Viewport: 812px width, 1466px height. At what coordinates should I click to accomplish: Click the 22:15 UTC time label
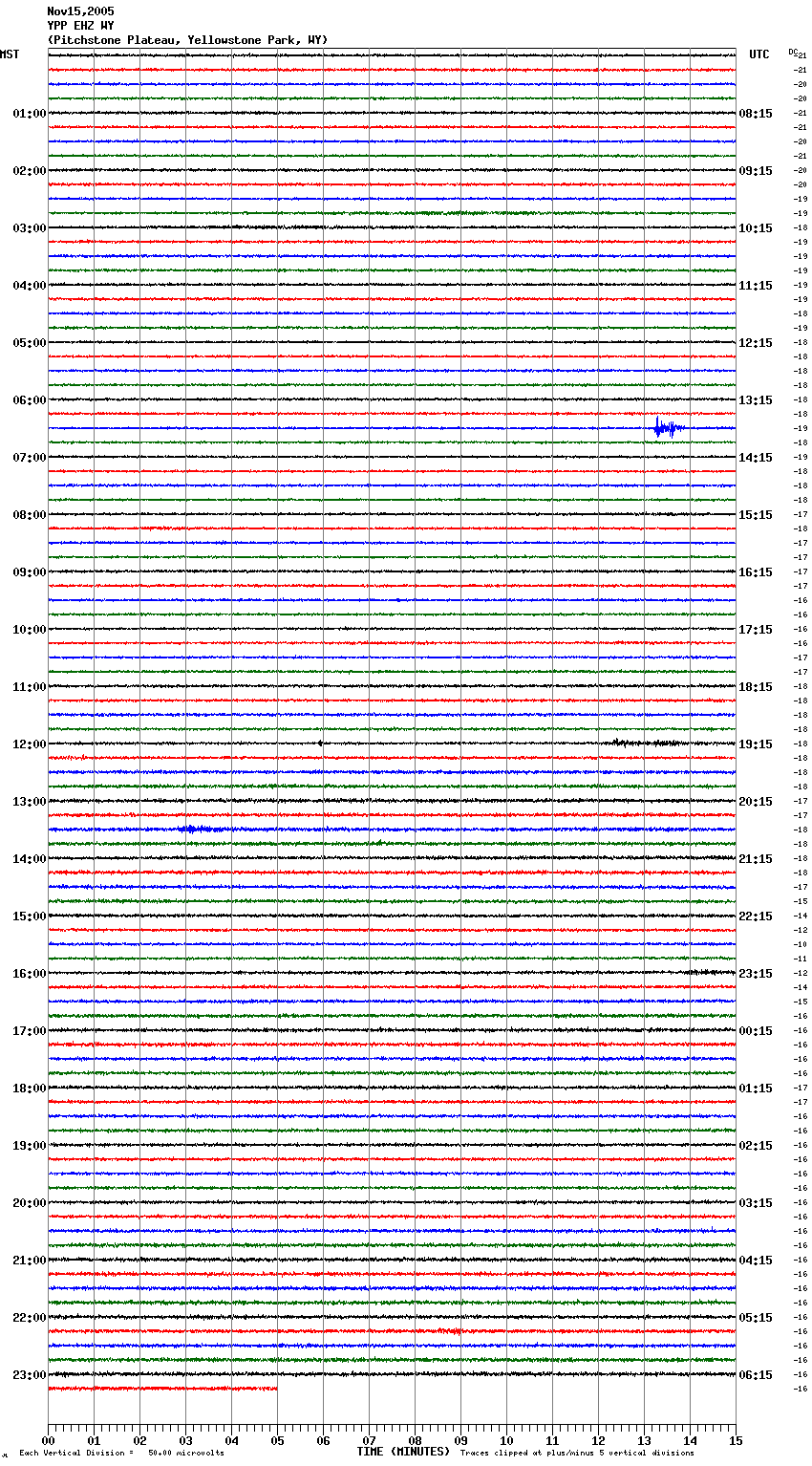click(756, 916)
